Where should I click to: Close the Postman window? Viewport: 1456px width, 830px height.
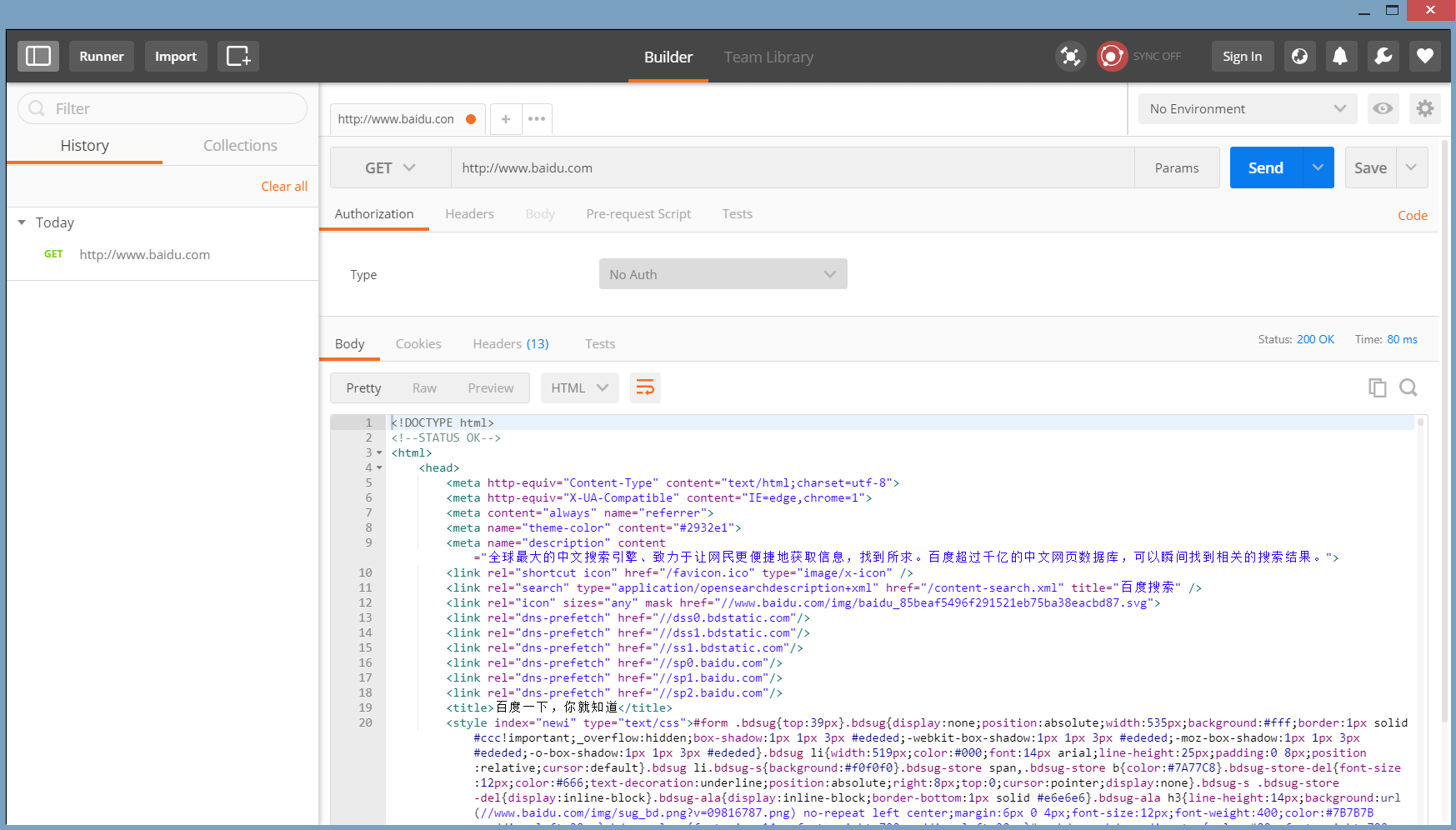(1430, 10)
